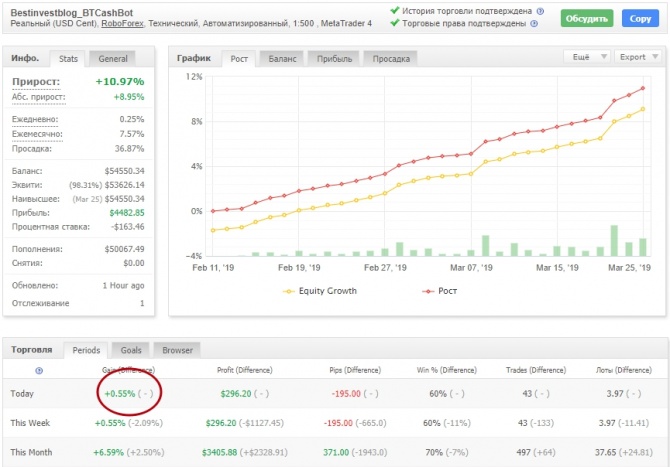
Task: Click the Today row label
Action: pyautogui.click(x=22, y=394)
